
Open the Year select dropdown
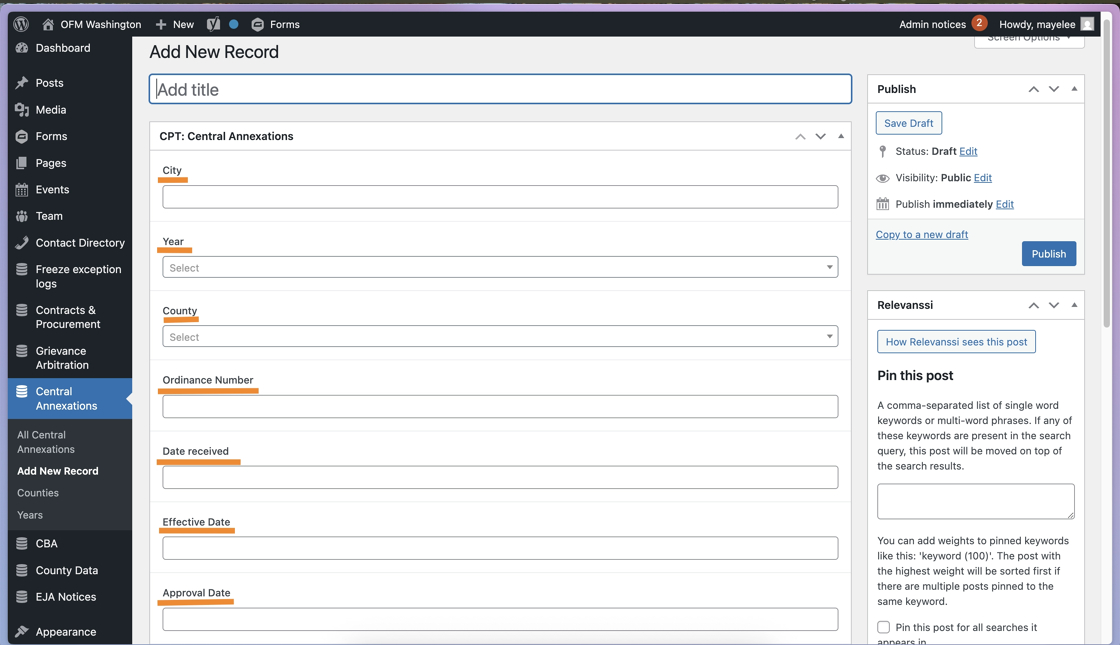pos(500,267)
